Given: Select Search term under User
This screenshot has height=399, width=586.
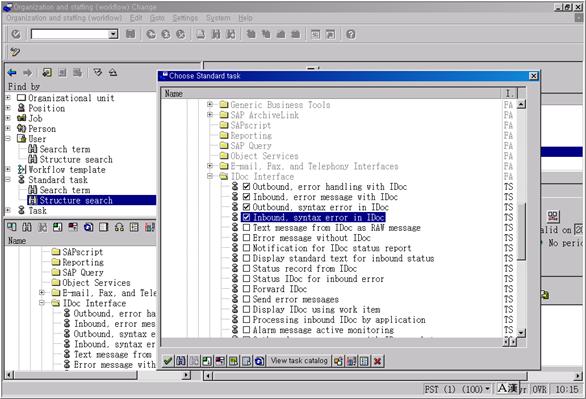Looking at the screenshot, I should 65,149.
